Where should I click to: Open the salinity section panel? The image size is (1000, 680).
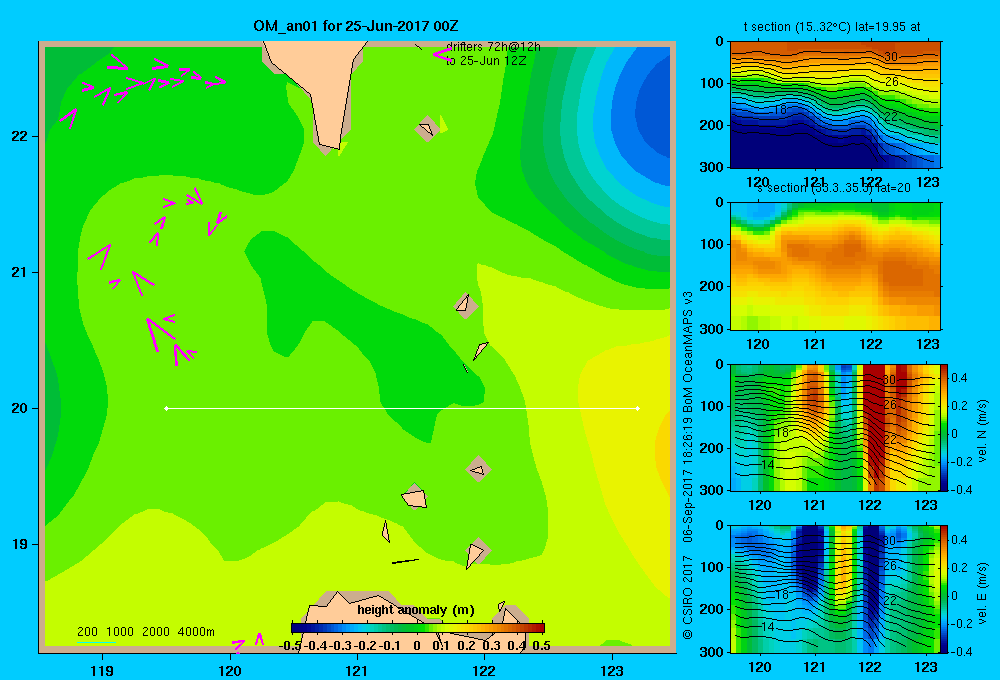point(835,266)
